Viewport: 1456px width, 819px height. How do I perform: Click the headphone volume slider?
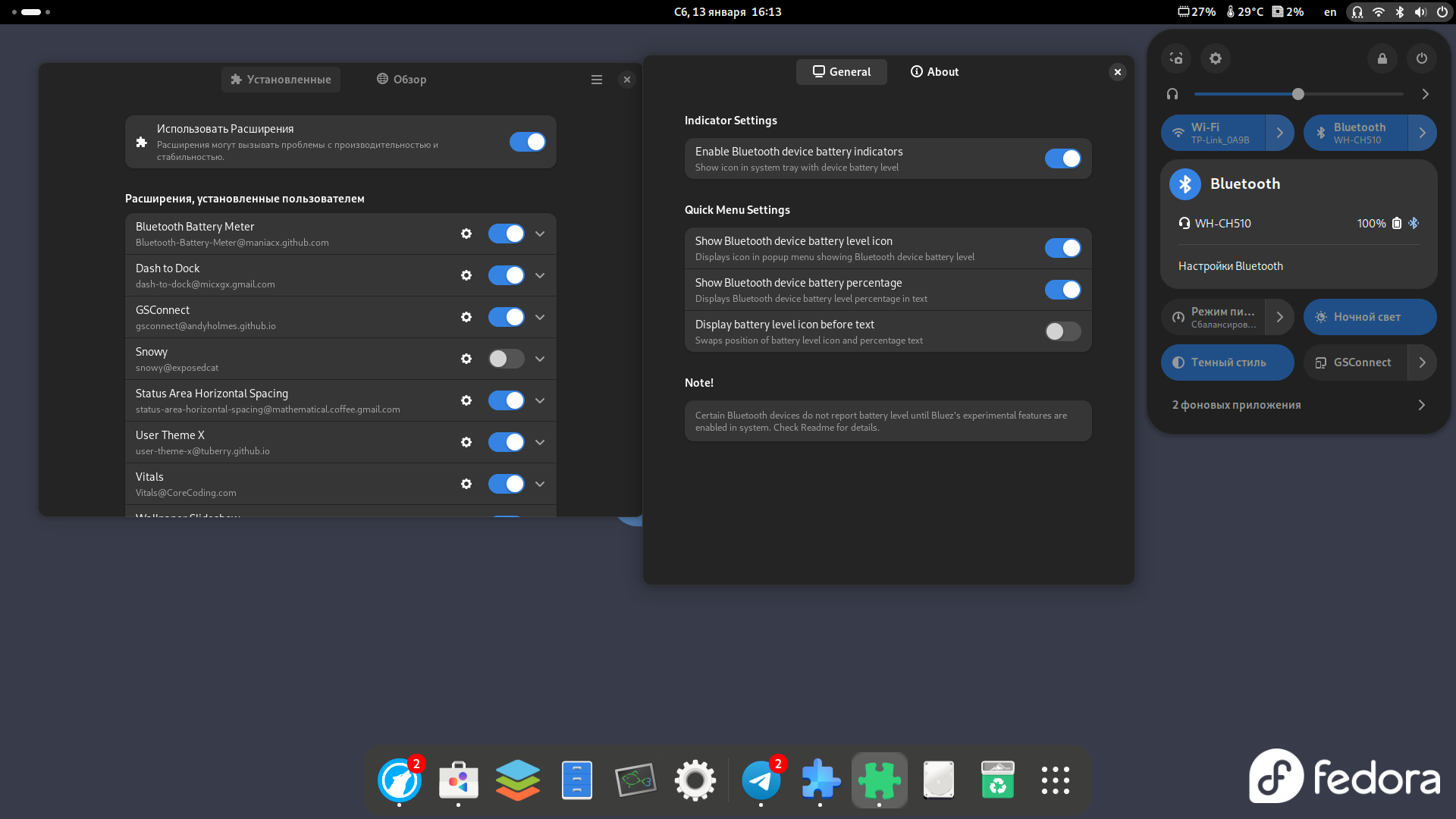tap(1298, 94)
